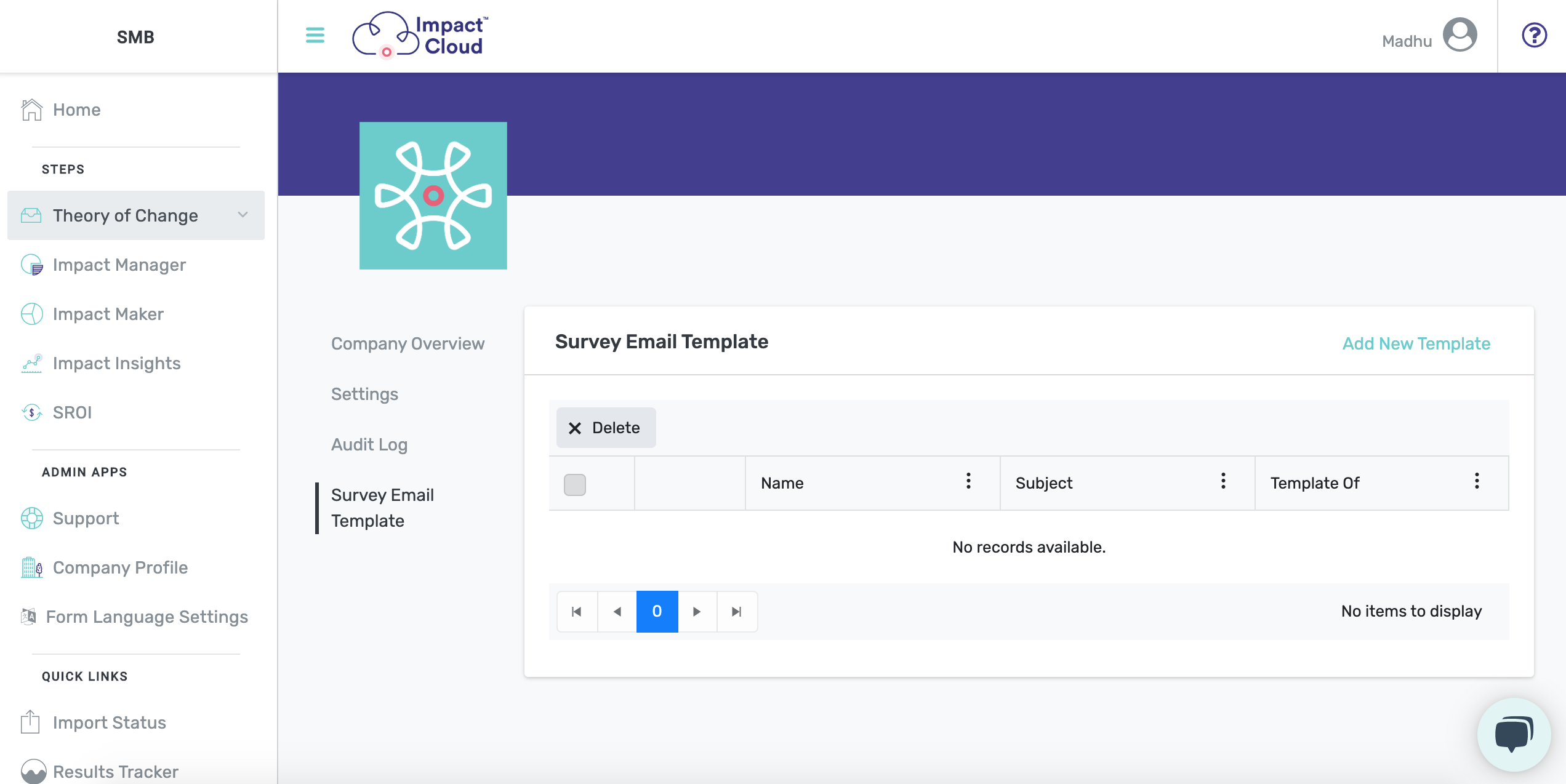
Task: Click the Import Status upload icon
Action: click(30, 722)
